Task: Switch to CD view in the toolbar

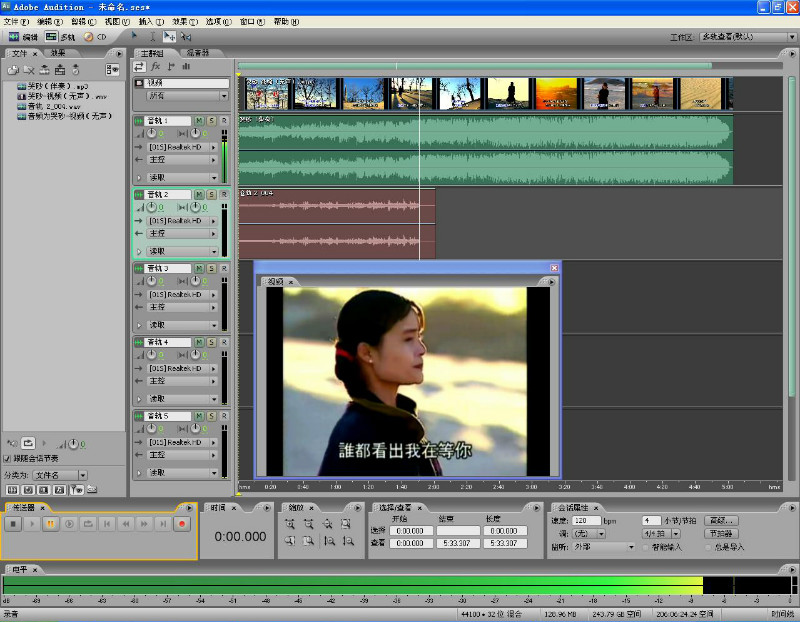Action: point(95,37)
